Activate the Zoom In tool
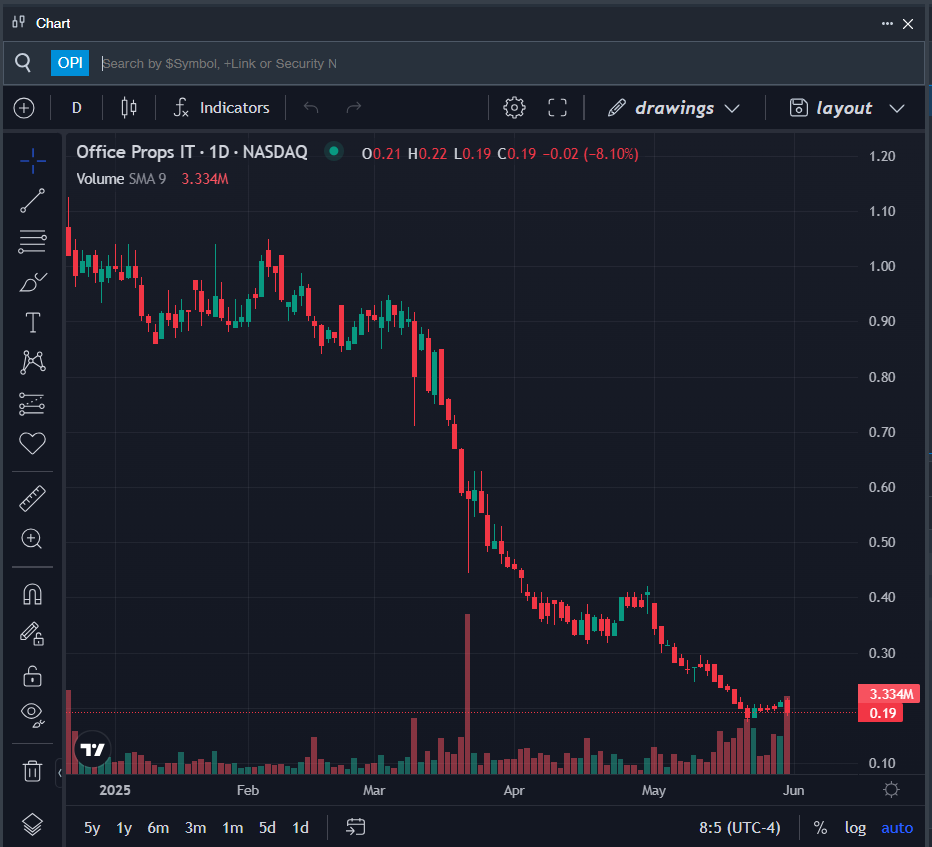Viewport: 932px width, 847px height. click(x=32, y=539)
